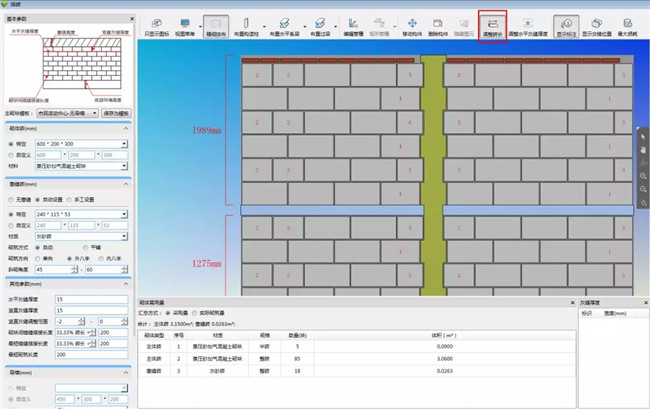Click zoom-in magnifier in right side strip
The image size is (650, 409).
[643, 176]
